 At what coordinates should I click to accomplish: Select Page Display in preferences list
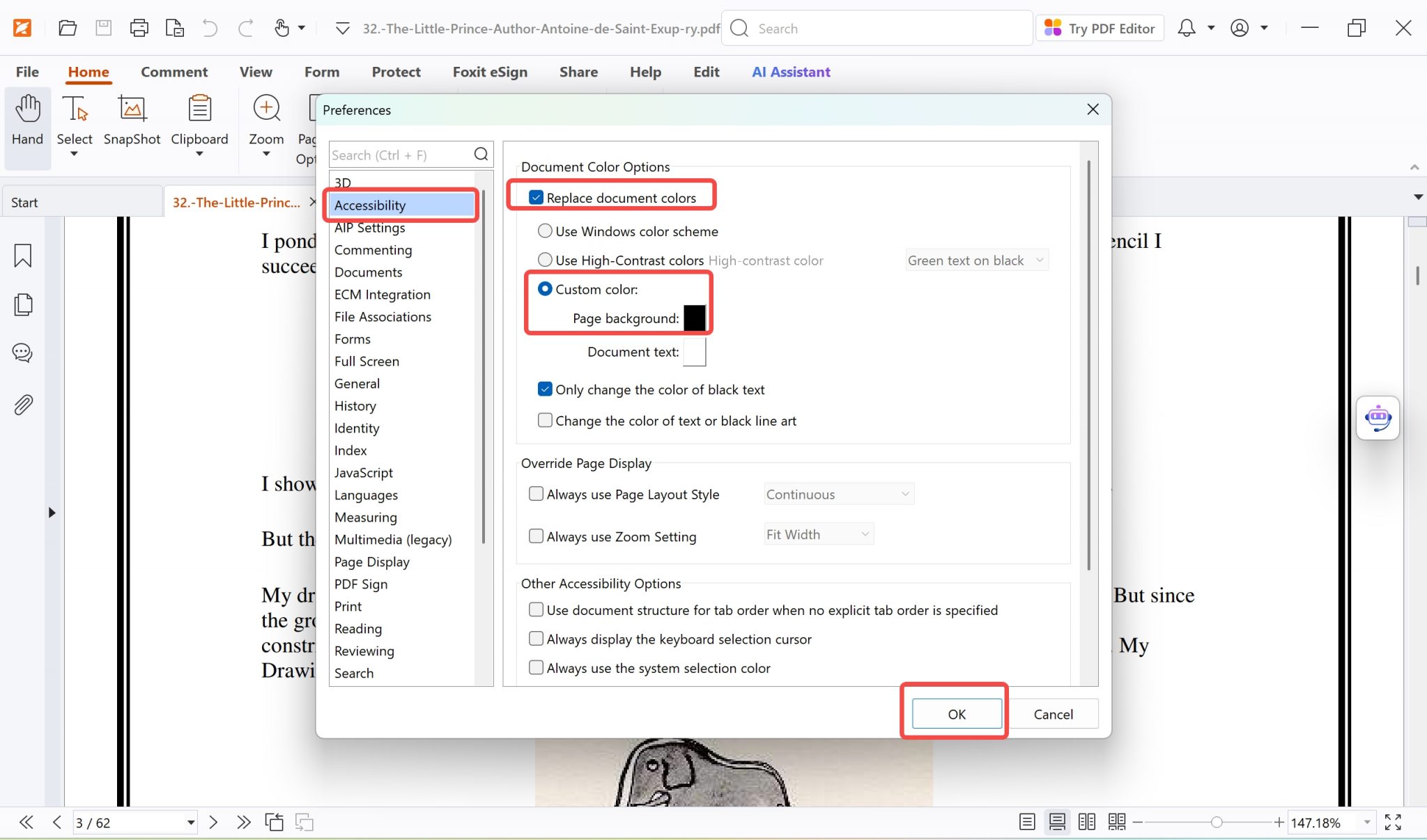click(x=372, y=562)
